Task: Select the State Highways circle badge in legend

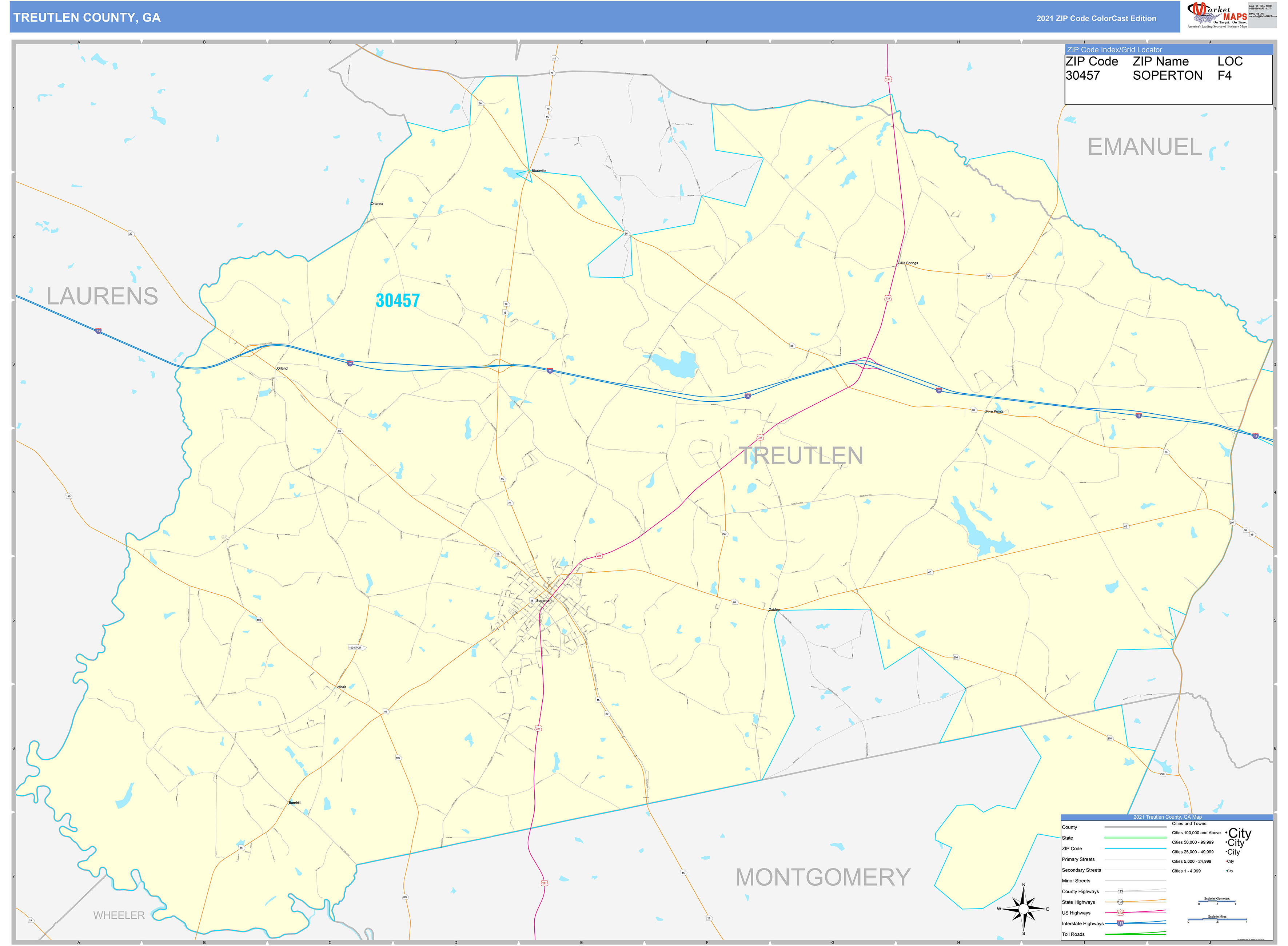Action: point(1120,902)
